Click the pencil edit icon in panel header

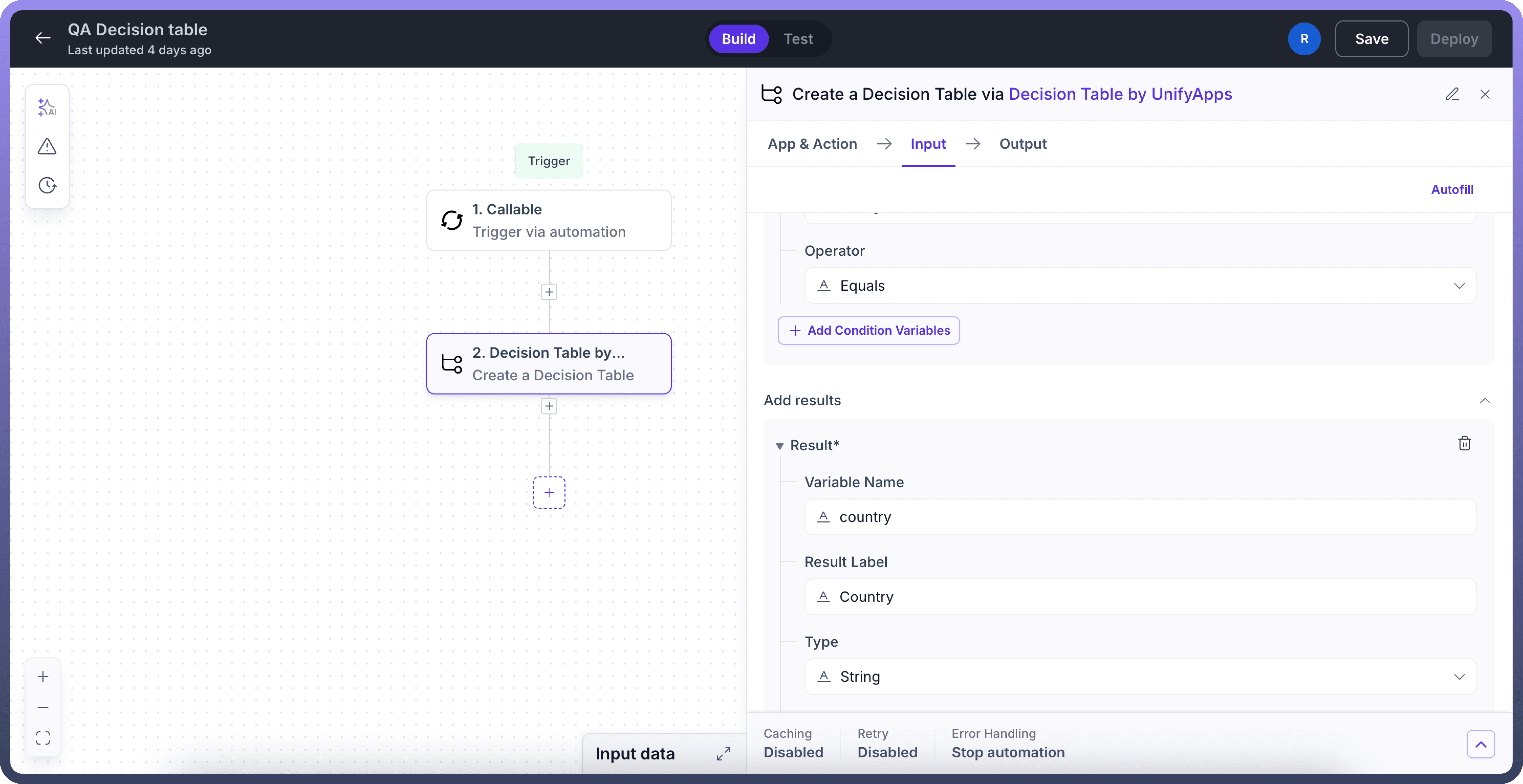1452,94
